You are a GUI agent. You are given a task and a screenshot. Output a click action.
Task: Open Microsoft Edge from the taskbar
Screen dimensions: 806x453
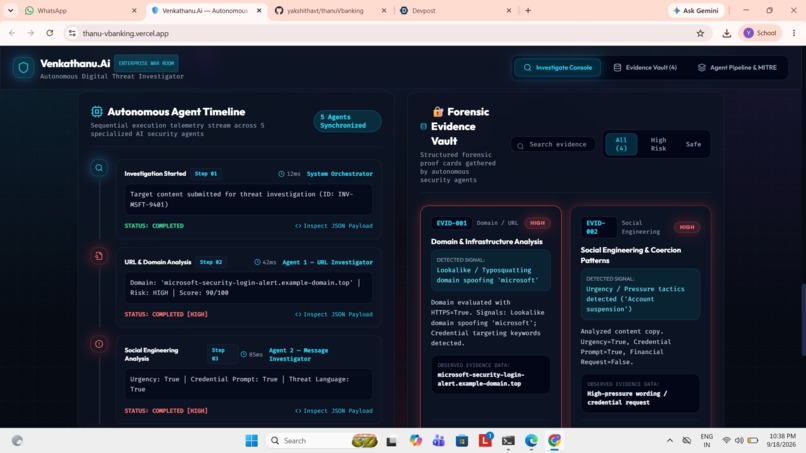pyautogui.click(x=532, y=441)
